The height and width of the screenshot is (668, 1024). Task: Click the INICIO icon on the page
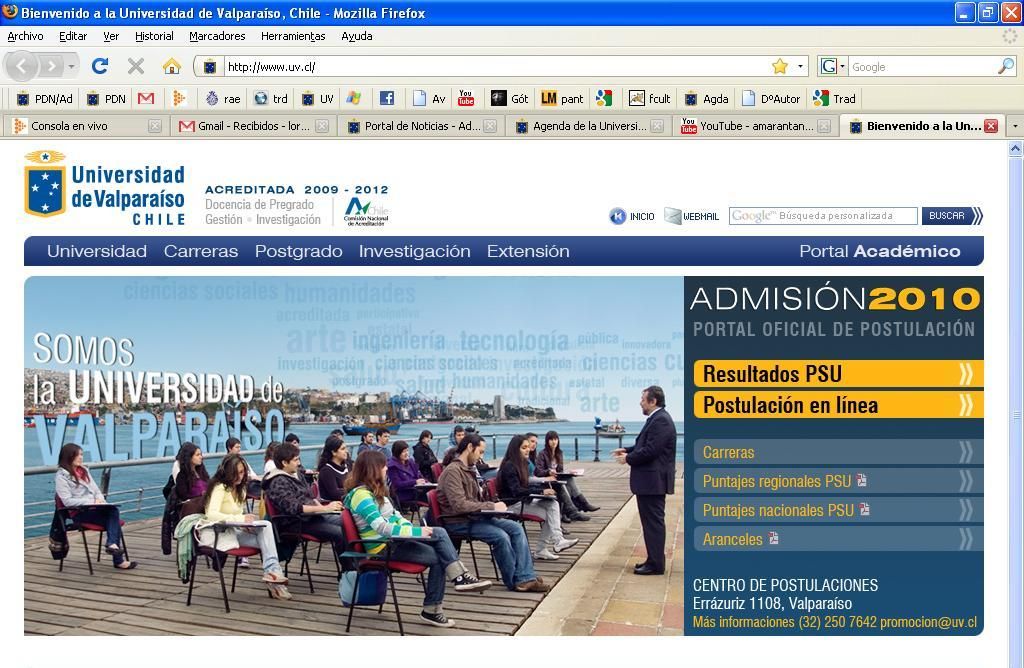click(618, 216)
